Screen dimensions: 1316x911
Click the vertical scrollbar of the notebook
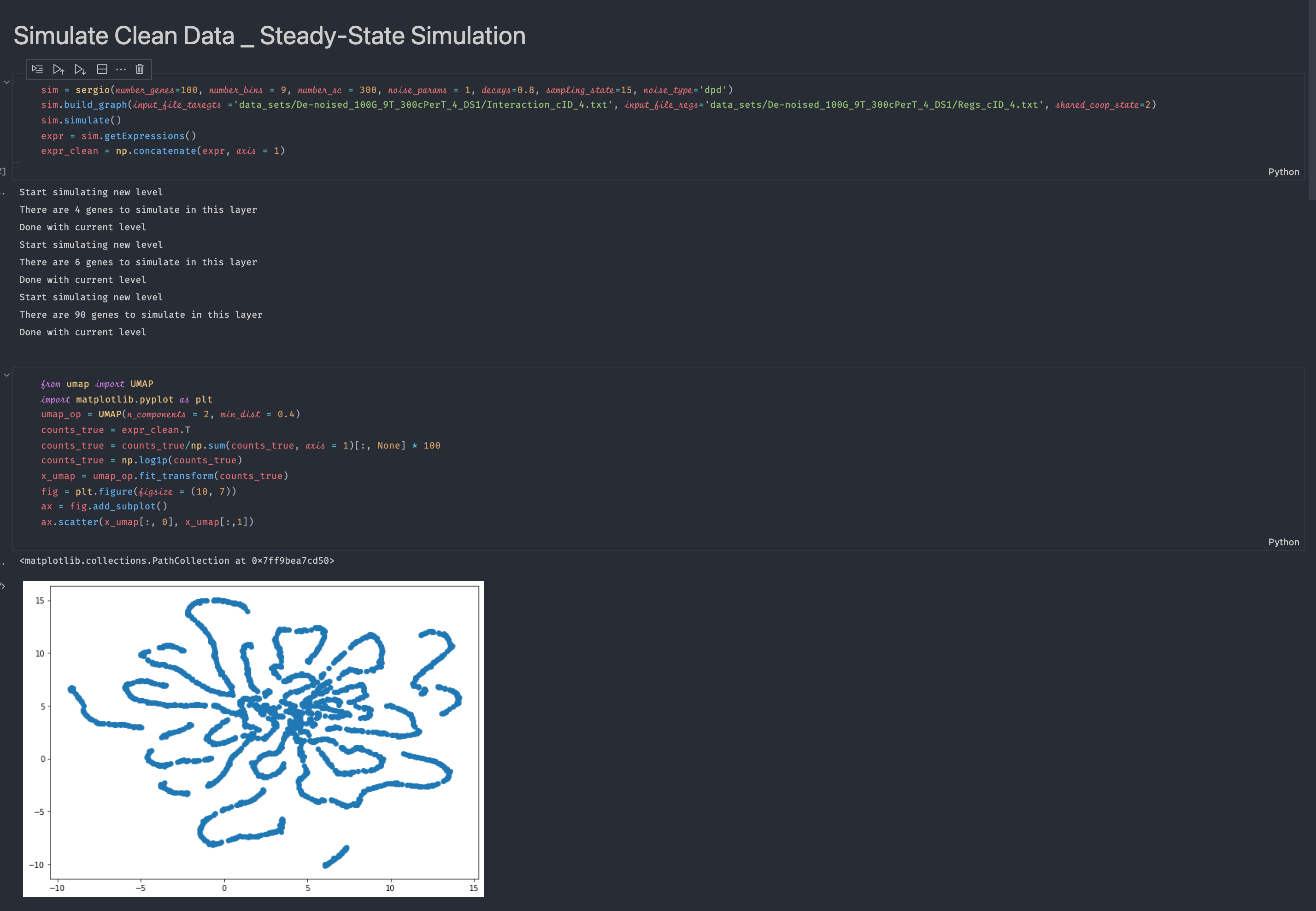[x=1312, y=100]
